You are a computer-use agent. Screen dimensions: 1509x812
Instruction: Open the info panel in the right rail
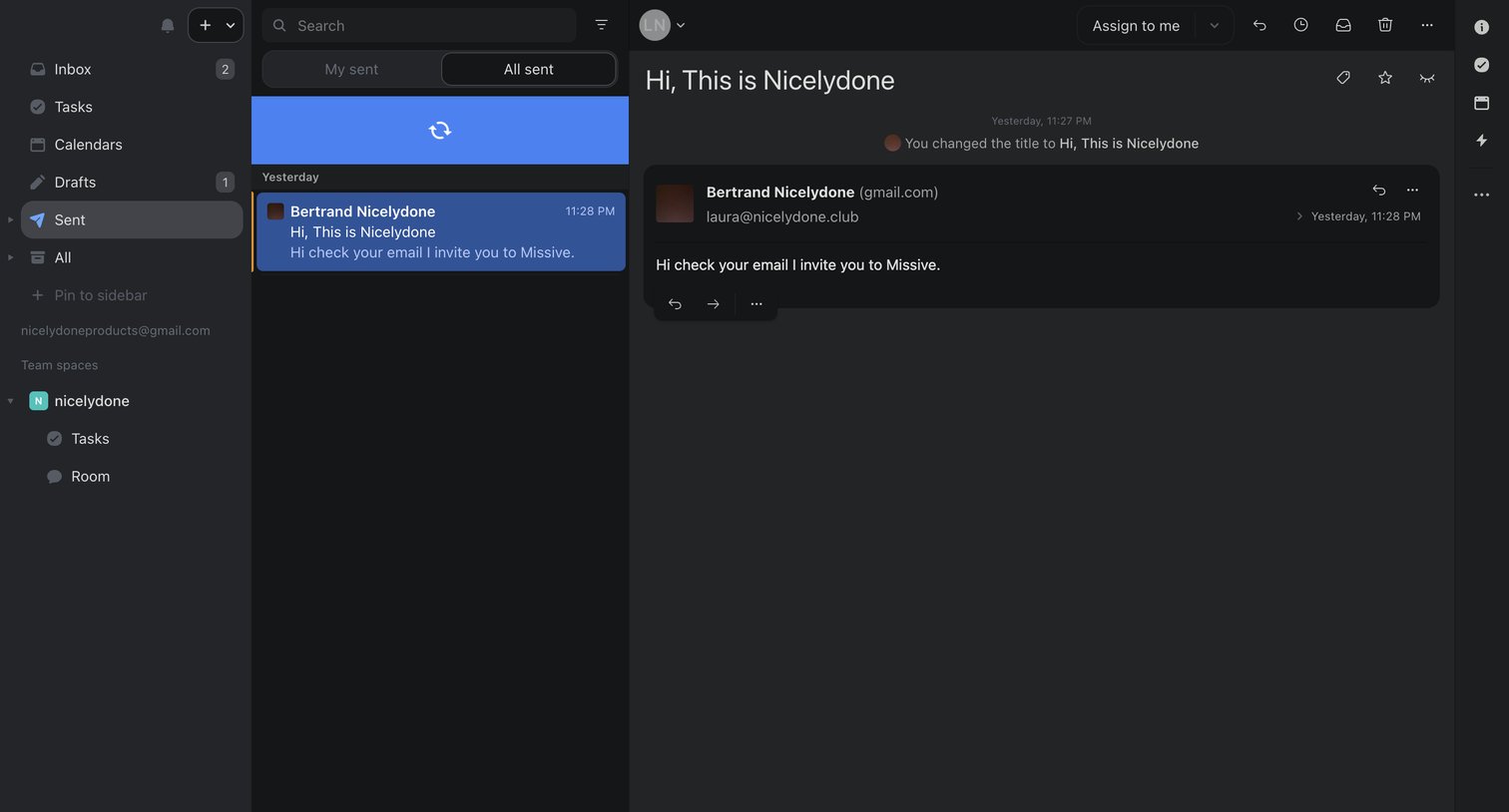(x=1482, y=27)
